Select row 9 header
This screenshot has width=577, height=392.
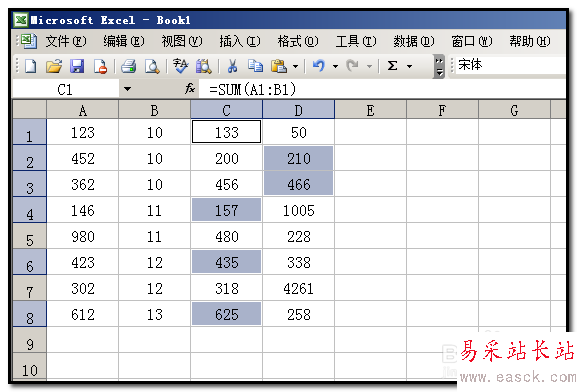[x=29, y=340]
